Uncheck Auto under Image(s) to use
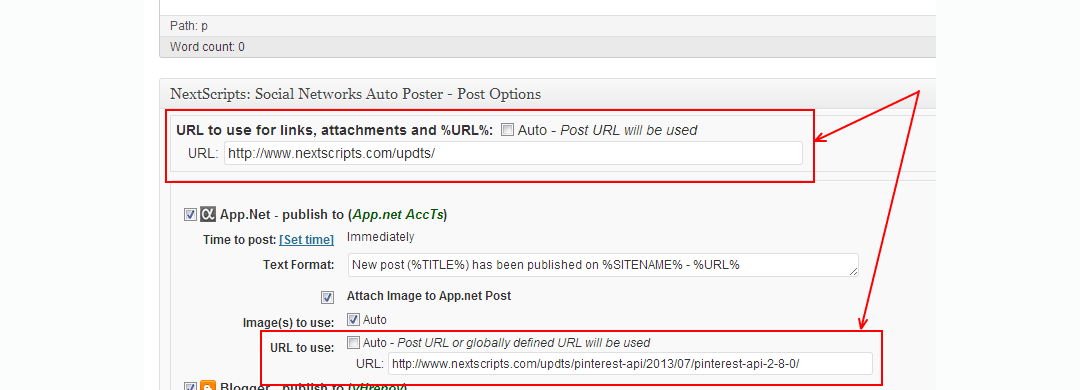Viewport: 1080px width, 390px height. click(353, 320)
